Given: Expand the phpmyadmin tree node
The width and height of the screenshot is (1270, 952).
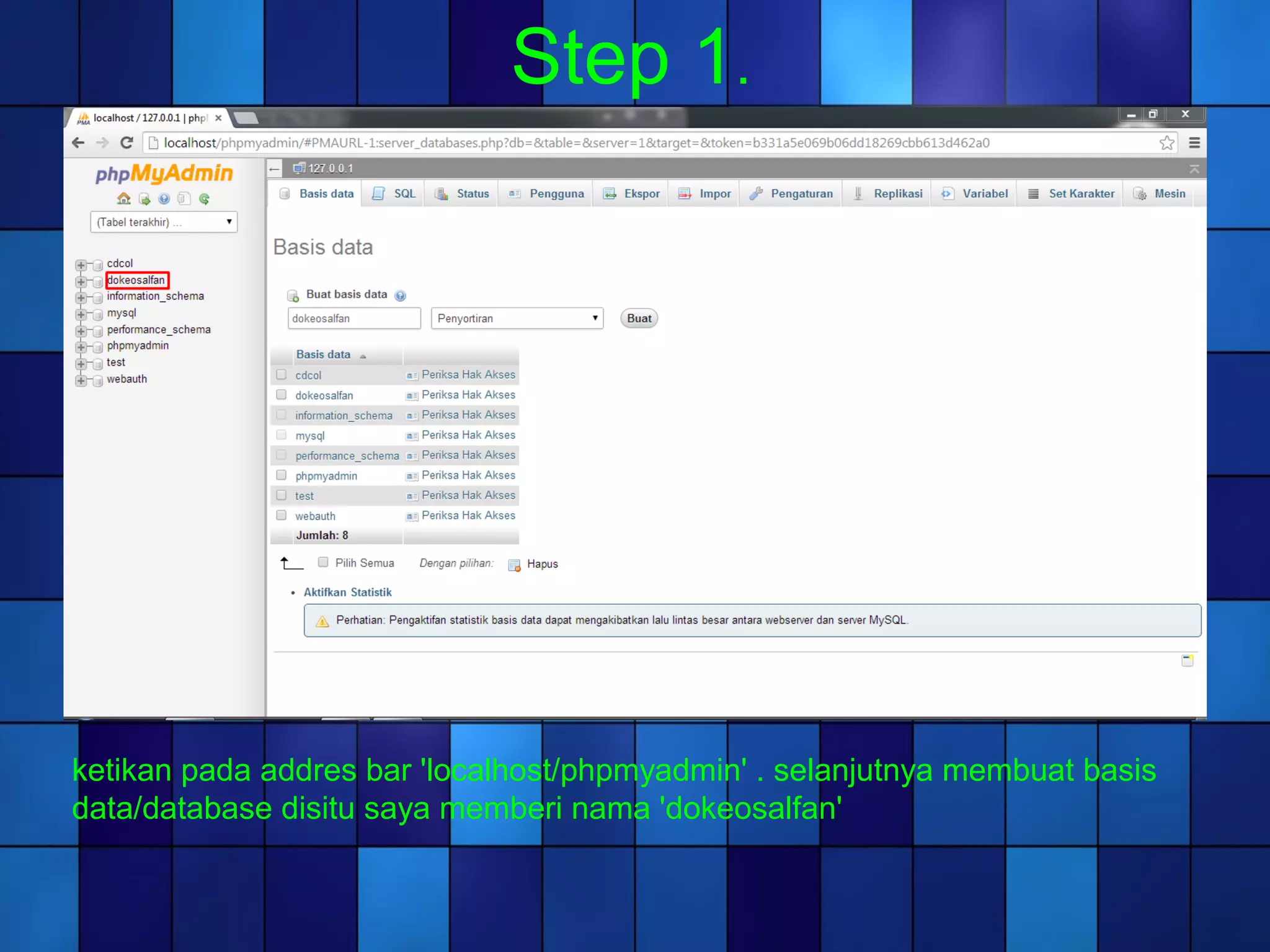Looking at the screenshot, I should (81, 348).
